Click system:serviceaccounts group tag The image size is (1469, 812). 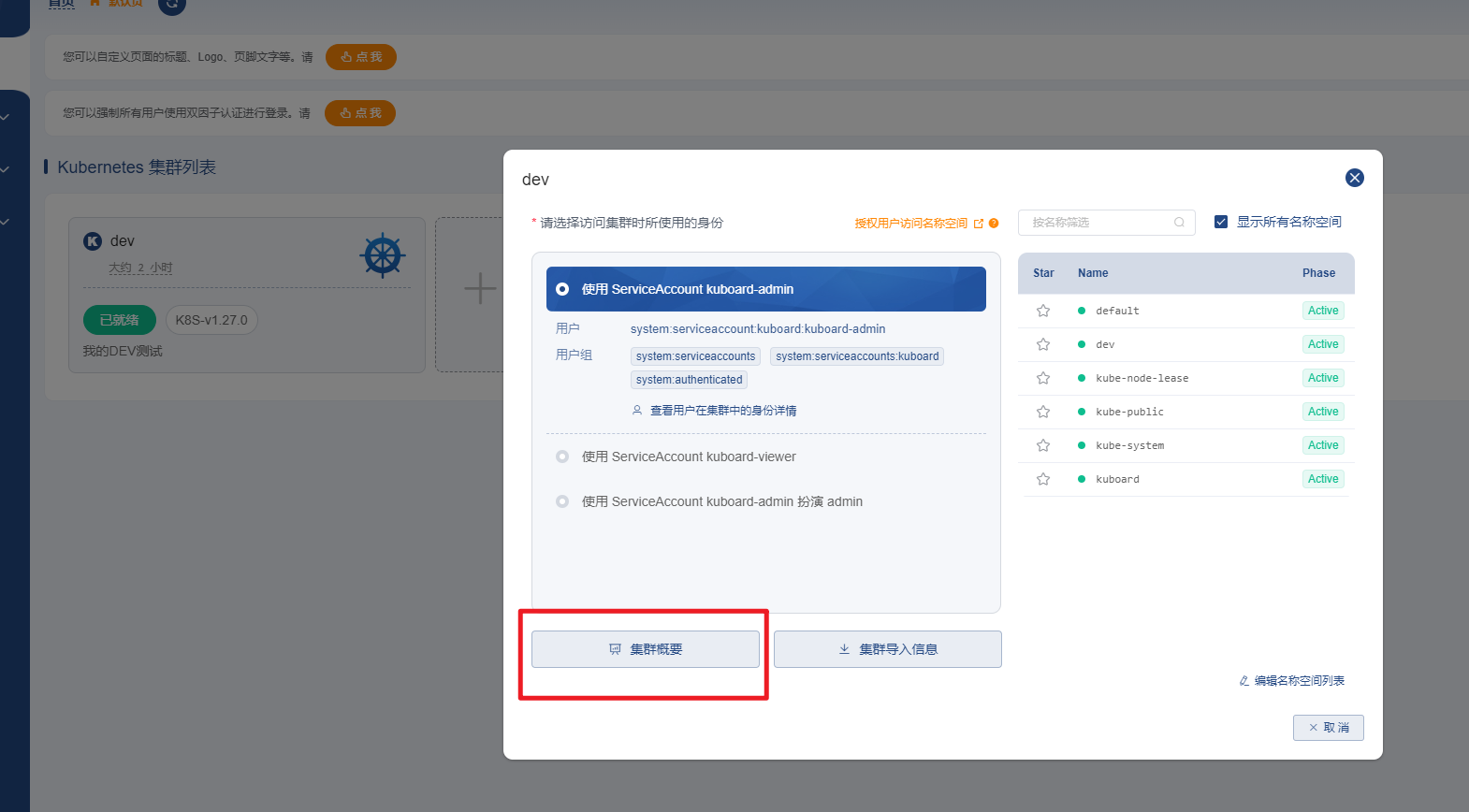(x=695, y=356)
